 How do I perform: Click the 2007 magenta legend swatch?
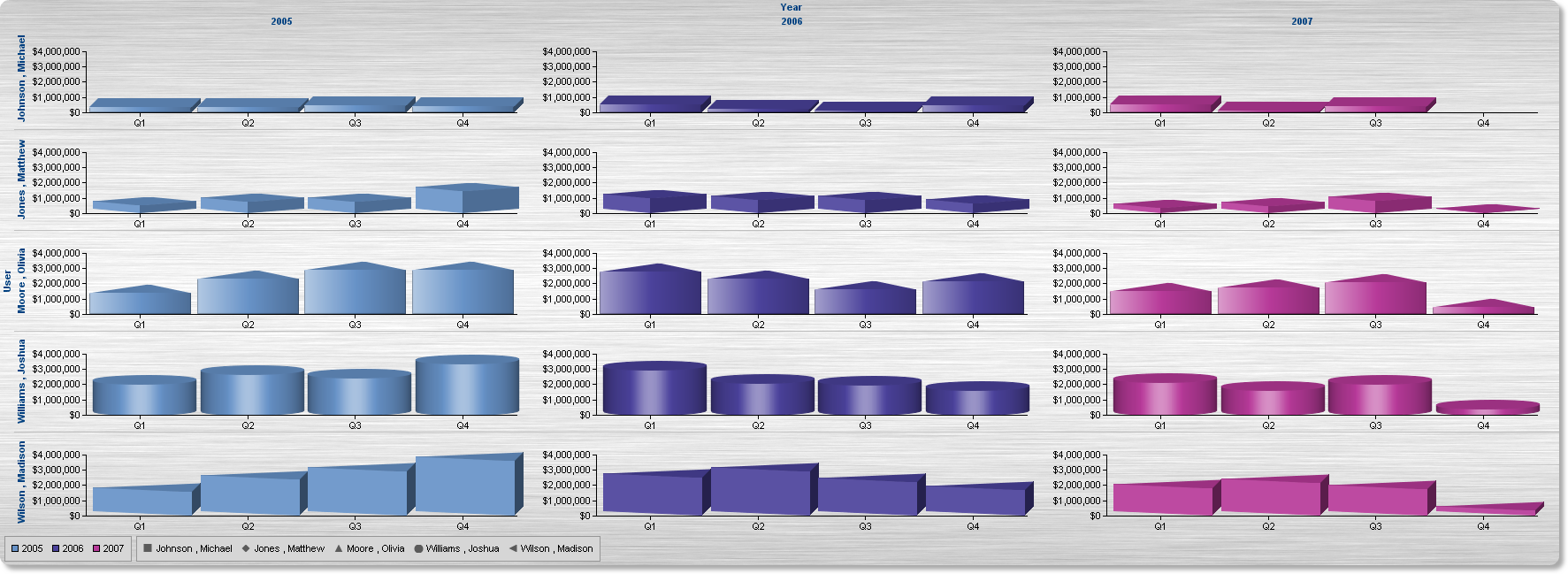coord(96,548)
